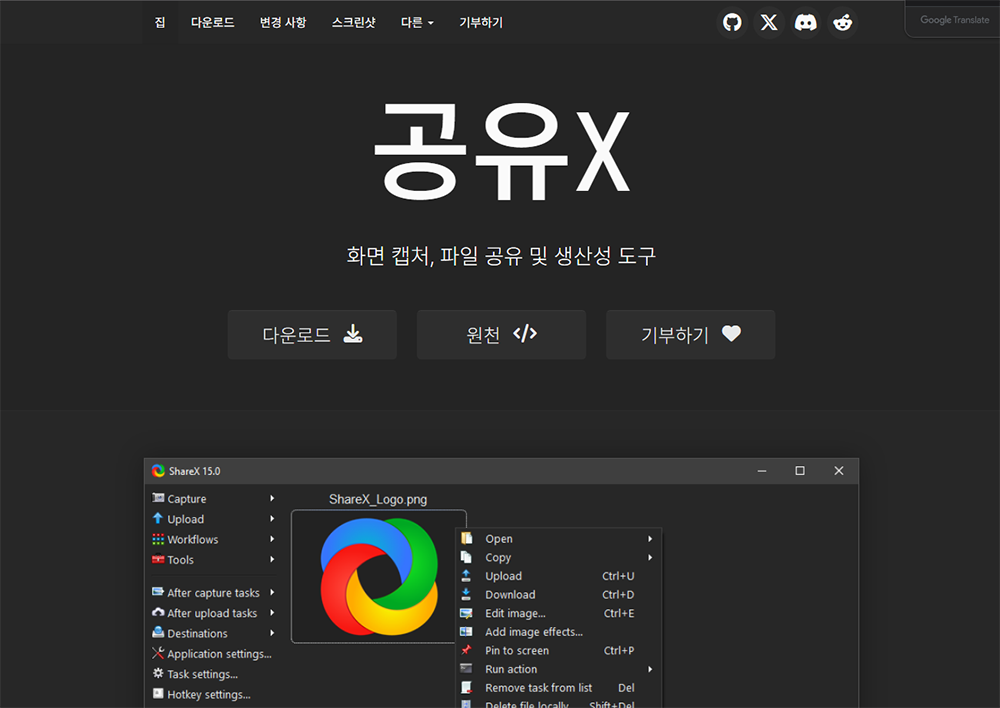Screen dimensions: 1000x708
Task: Click the After capture tasks icon
Action: pos(158,592)
